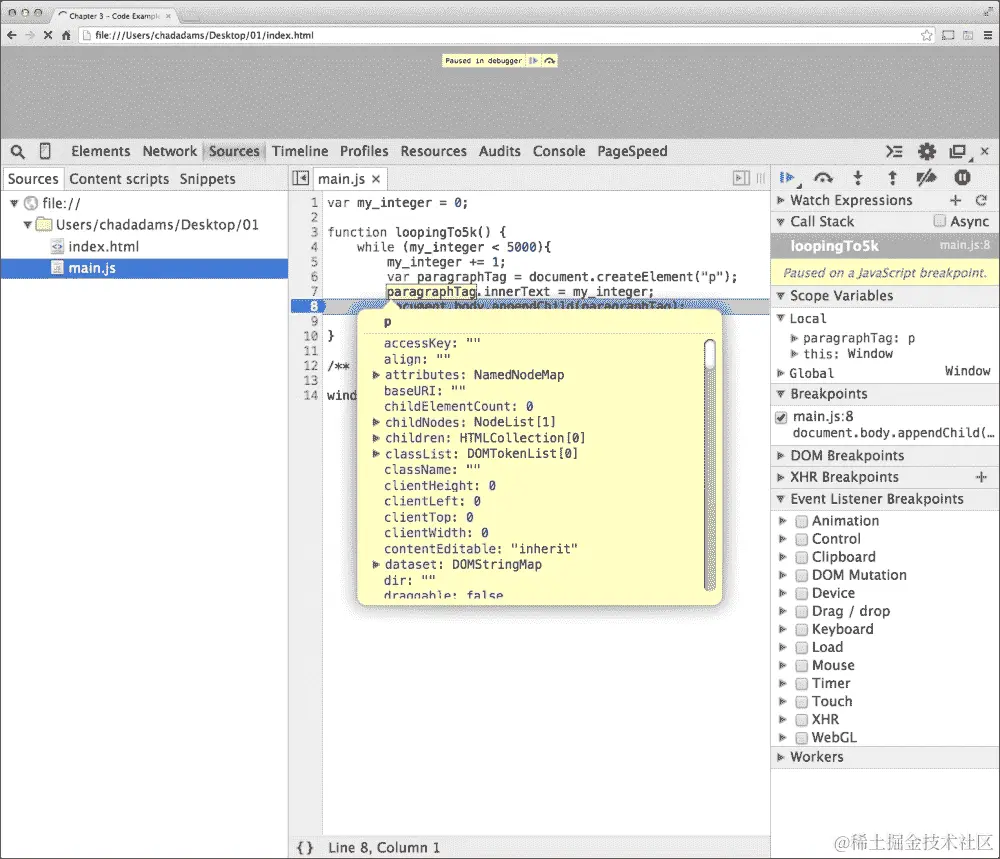The height and width of the screenshot is (859, 1000).
Task: Open the Console panel
Action: pos(559,151)
